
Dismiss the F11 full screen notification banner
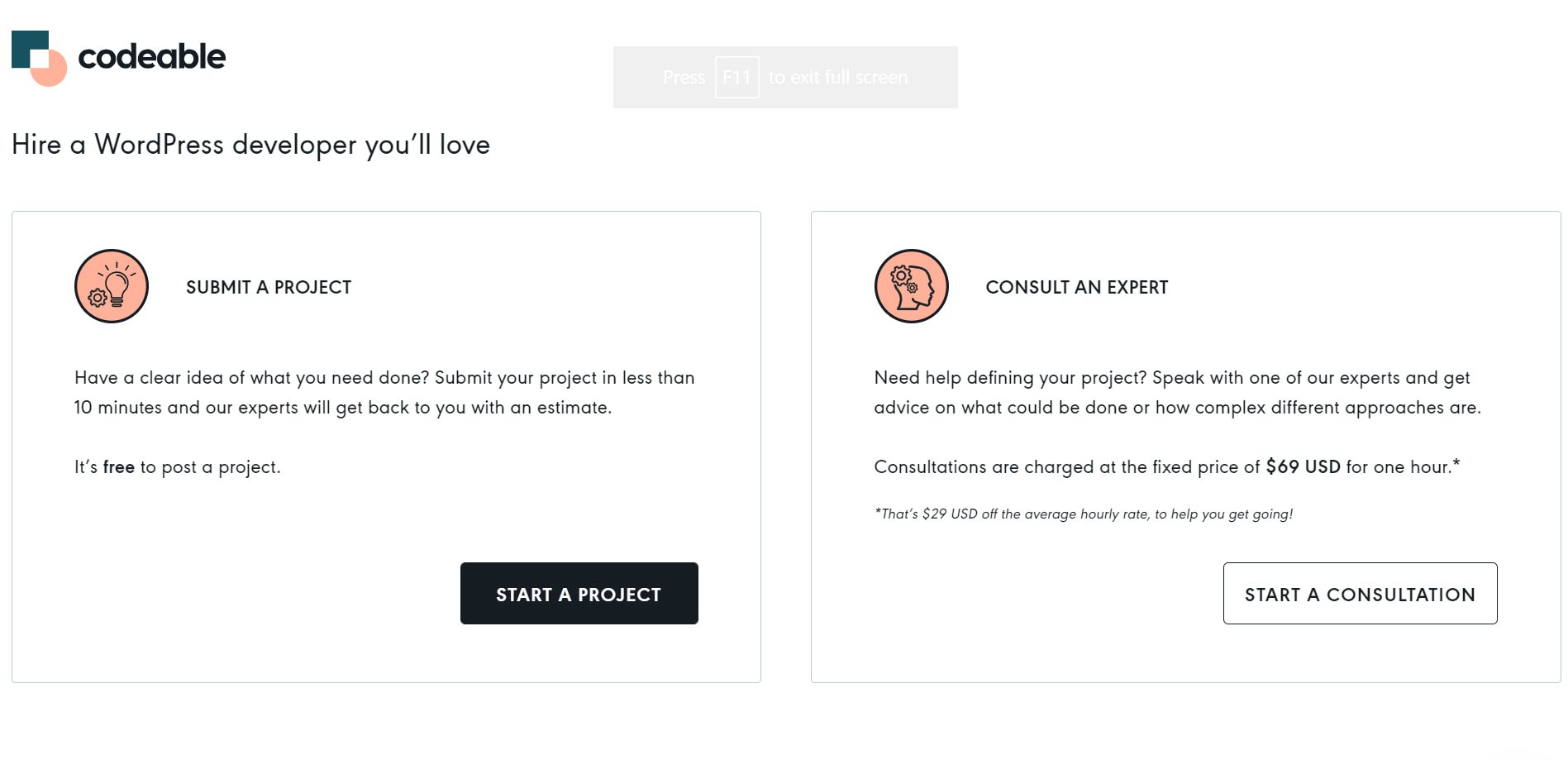(785, 77)
